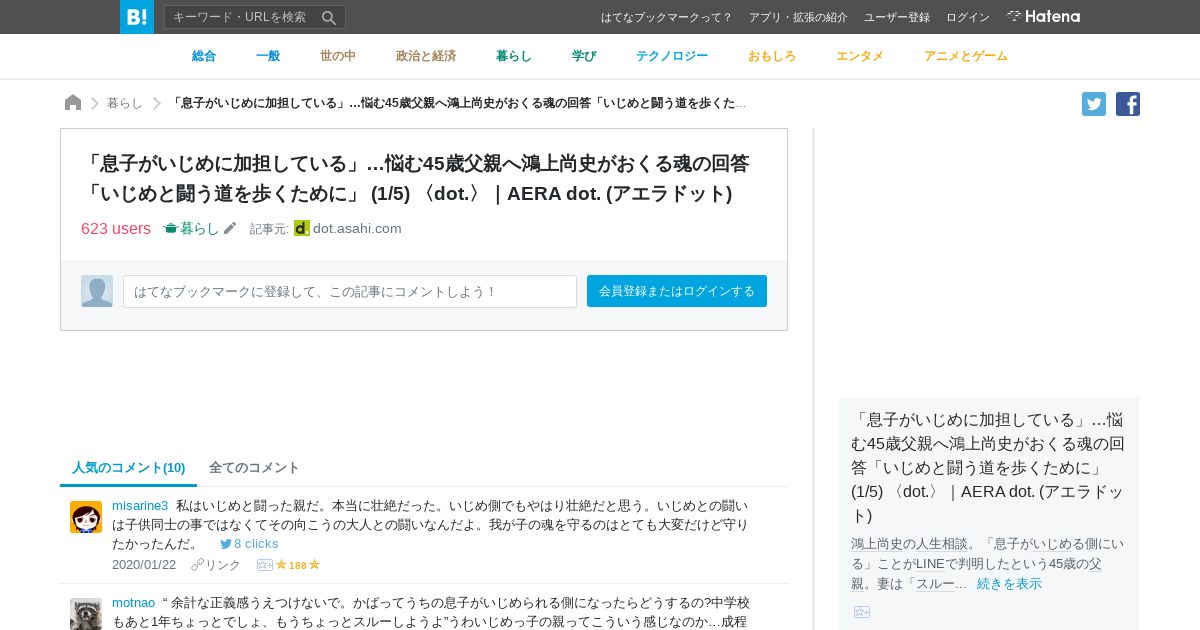Open the 暮らし category in the nav bar
The height and width of the screenshot is (630, 1200).
click(514, 56)
